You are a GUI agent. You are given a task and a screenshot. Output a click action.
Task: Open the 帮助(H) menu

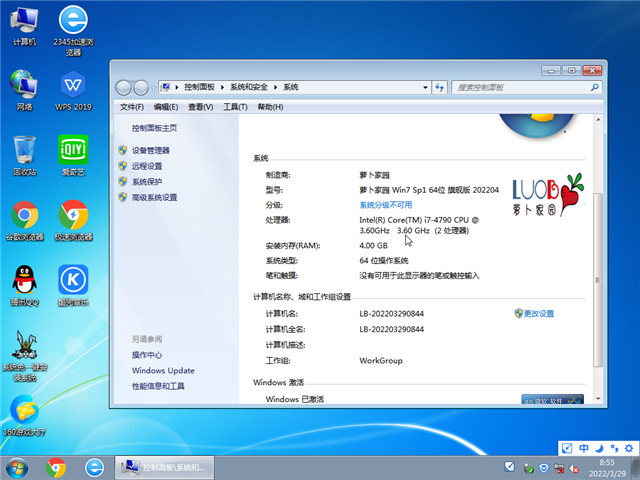pyautogui.click(x=270, y=107)
